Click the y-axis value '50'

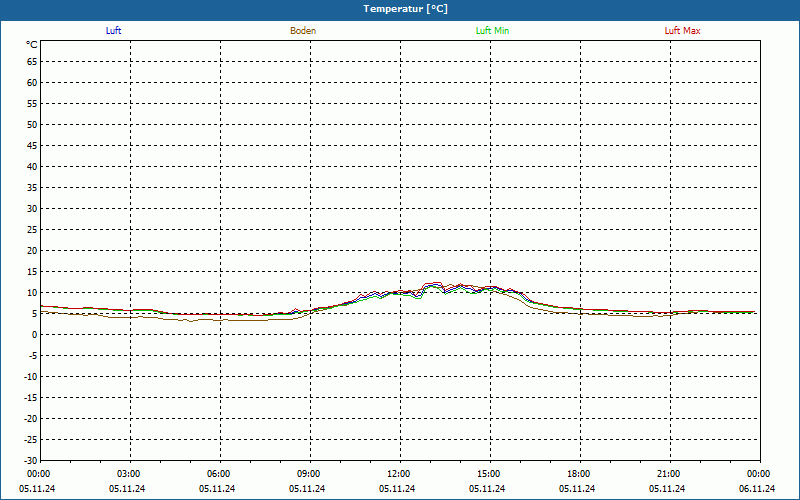tap(32, 124)
